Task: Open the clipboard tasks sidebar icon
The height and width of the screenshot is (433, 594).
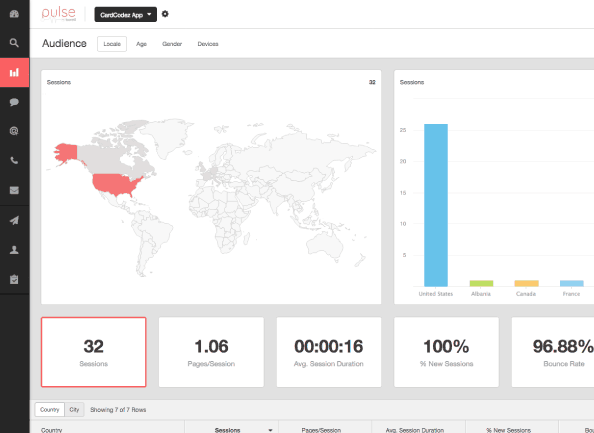Action: (14, 279)
